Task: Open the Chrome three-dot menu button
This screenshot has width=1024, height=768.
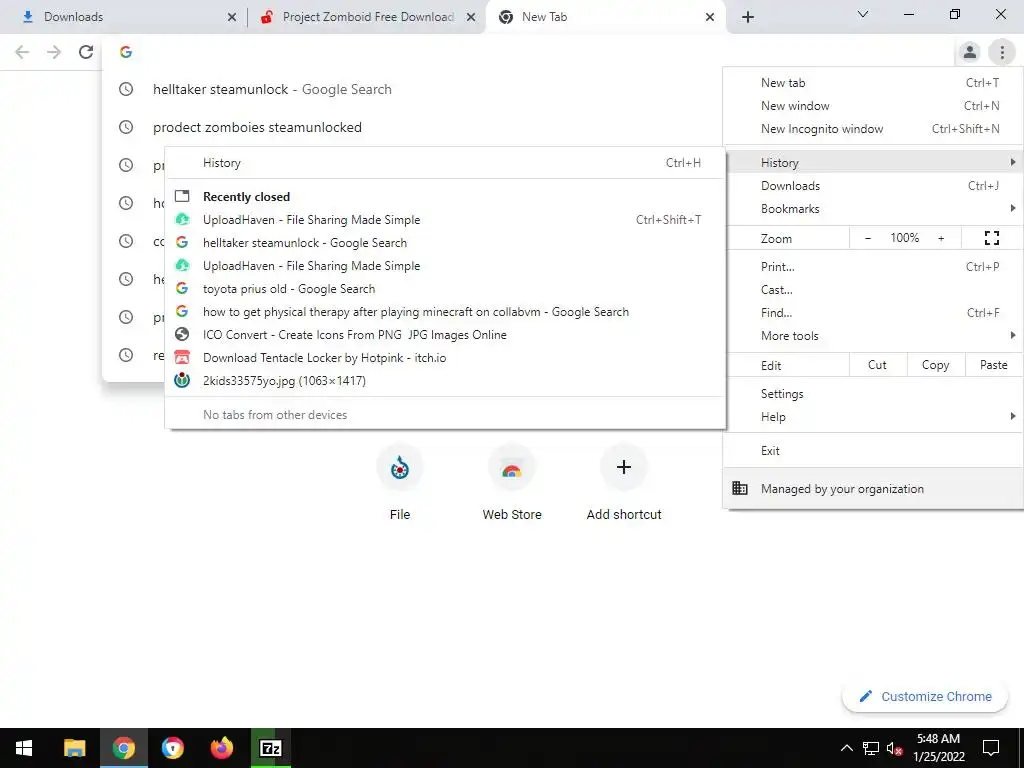Action: tap(1002, 52)
